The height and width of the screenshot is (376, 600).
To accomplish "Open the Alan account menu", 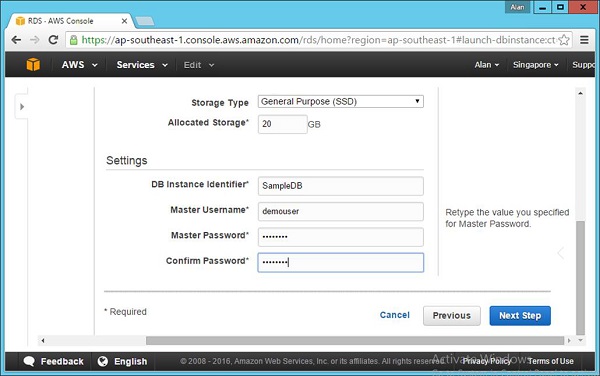I will tap(487, 65).
